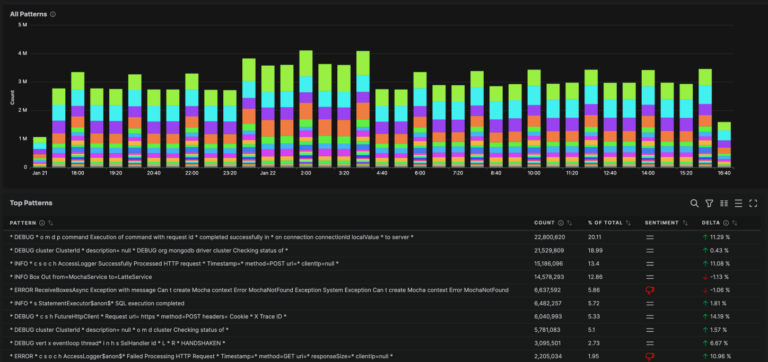Click the info icon next to COUNT header
768x362 pixels.
click(x=560, y=223)
